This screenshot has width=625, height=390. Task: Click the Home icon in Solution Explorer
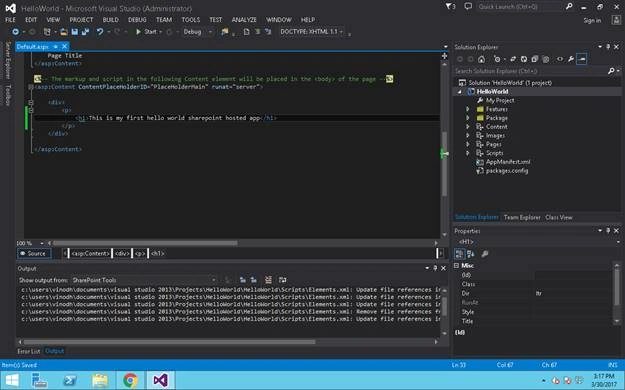(482, 59)
